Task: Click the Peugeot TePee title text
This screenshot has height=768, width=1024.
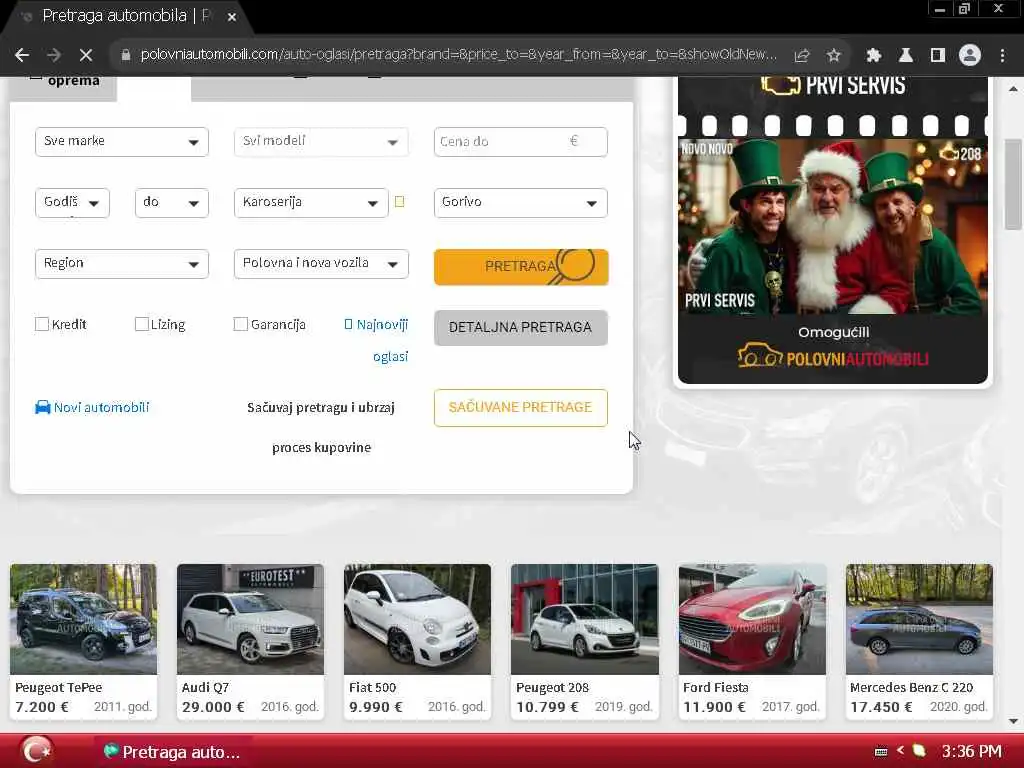Action: [59, 688]
